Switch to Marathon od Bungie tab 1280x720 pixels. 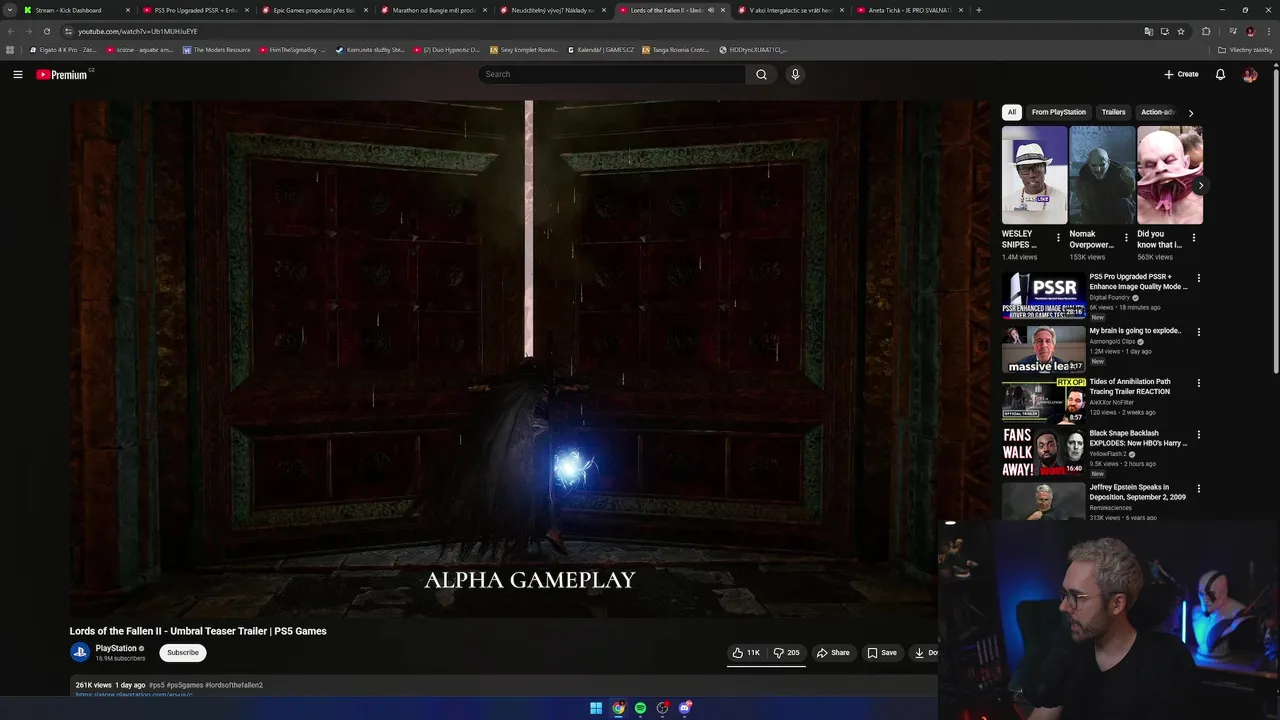432,10
